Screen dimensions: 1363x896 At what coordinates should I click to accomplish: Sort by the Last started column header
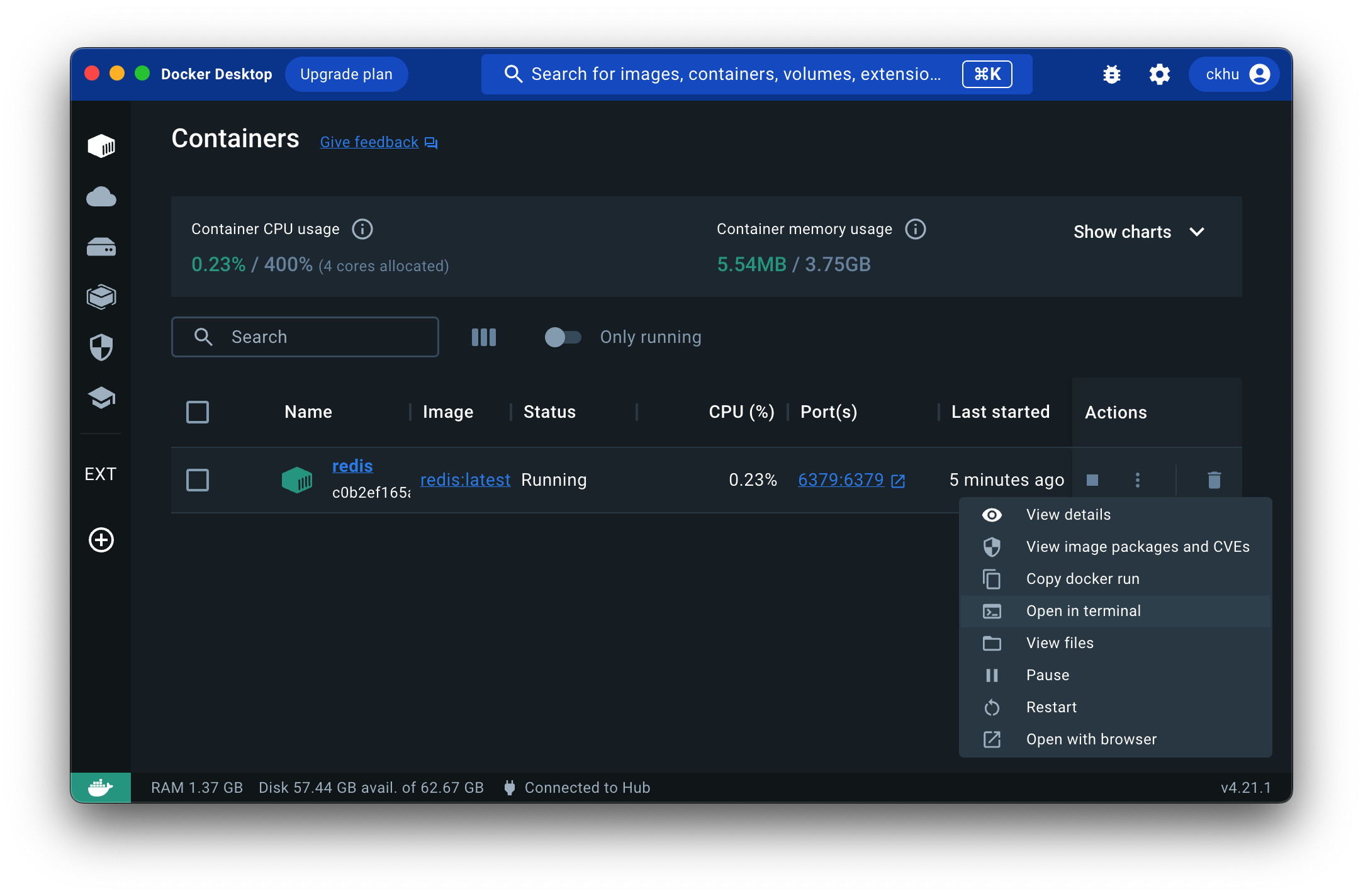click(x=1001, y=412)
